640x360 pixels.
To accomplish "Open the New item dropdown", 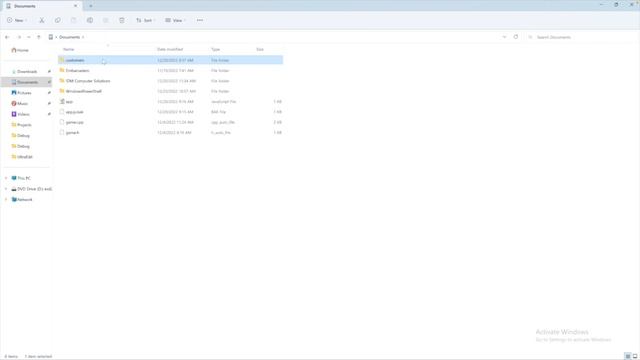I will (17, 20).
